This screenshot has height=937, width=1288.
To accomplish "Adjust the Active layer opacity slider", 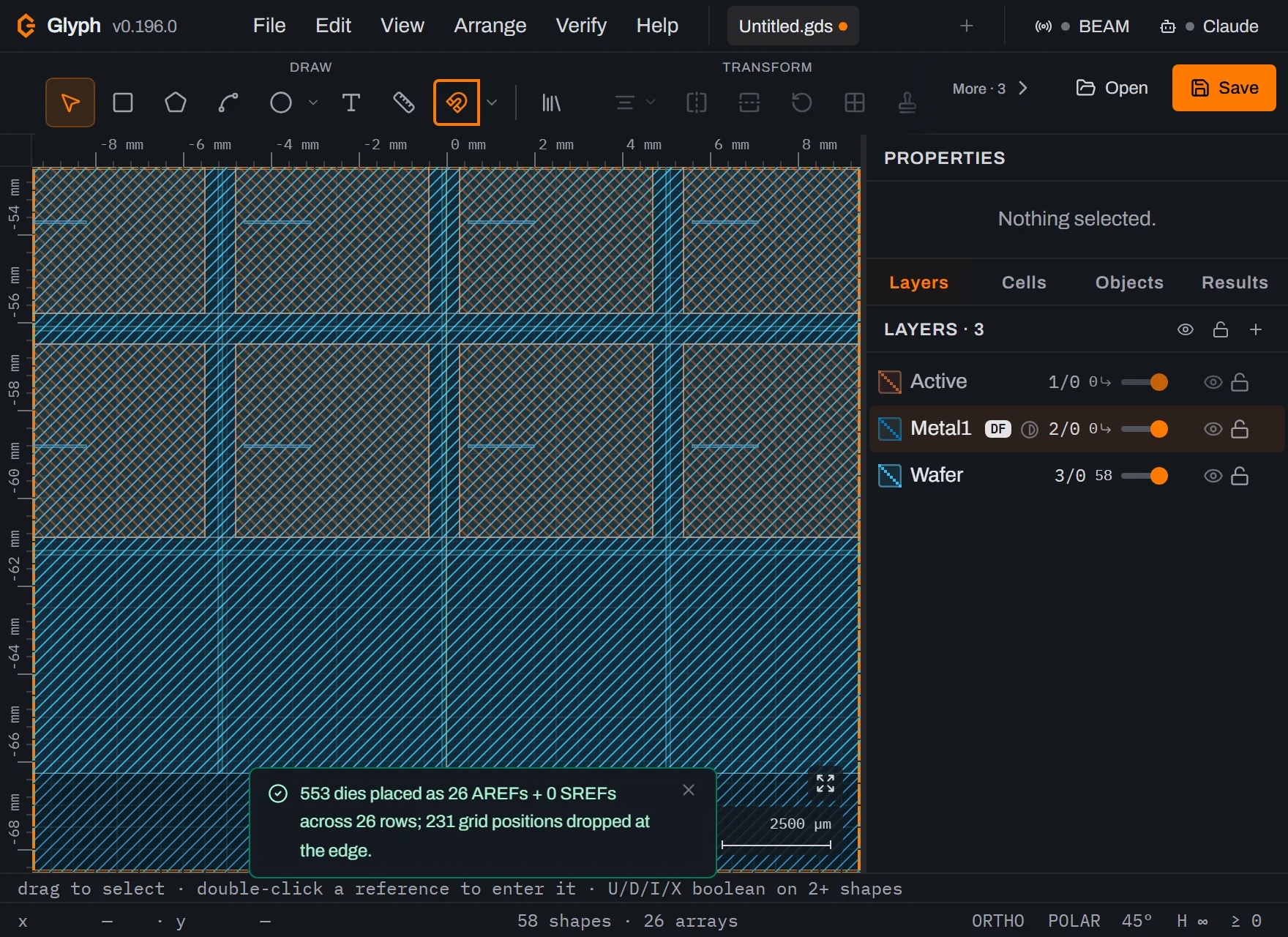I will click(1145, 382).
